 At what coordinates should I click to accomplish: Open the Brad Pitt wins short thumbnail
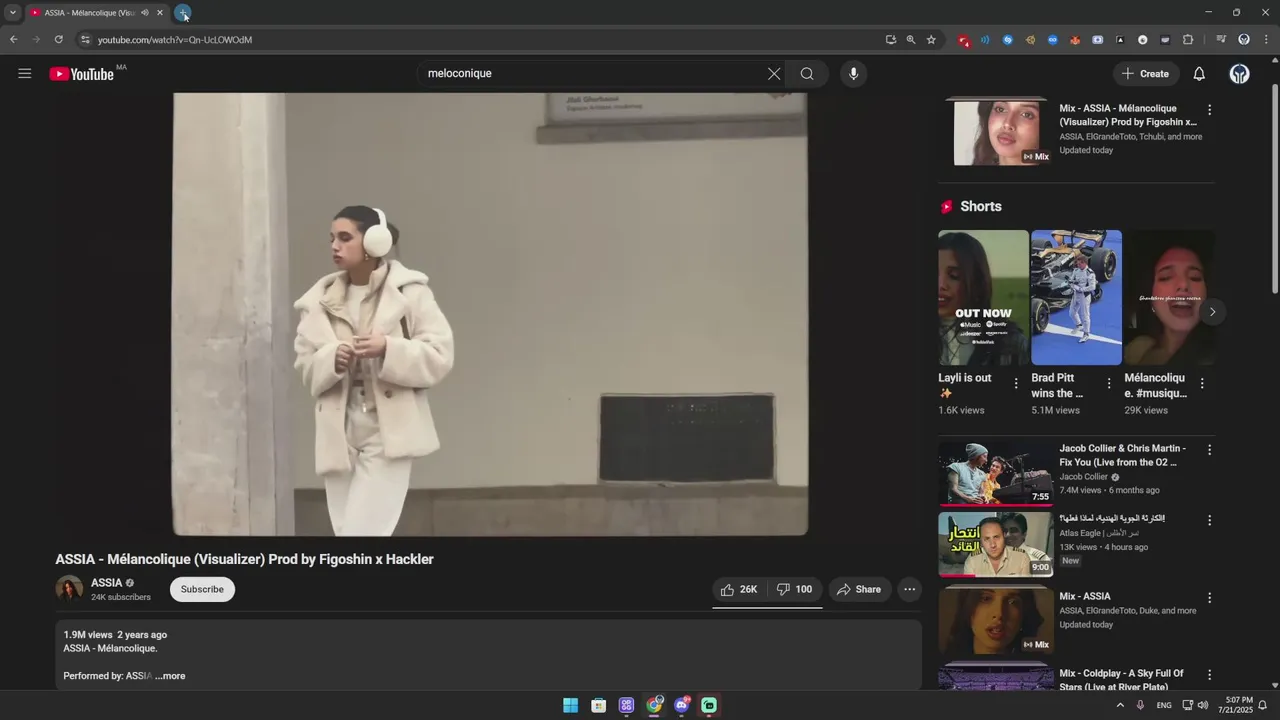pyautogui.click(x=1076, y=298)
